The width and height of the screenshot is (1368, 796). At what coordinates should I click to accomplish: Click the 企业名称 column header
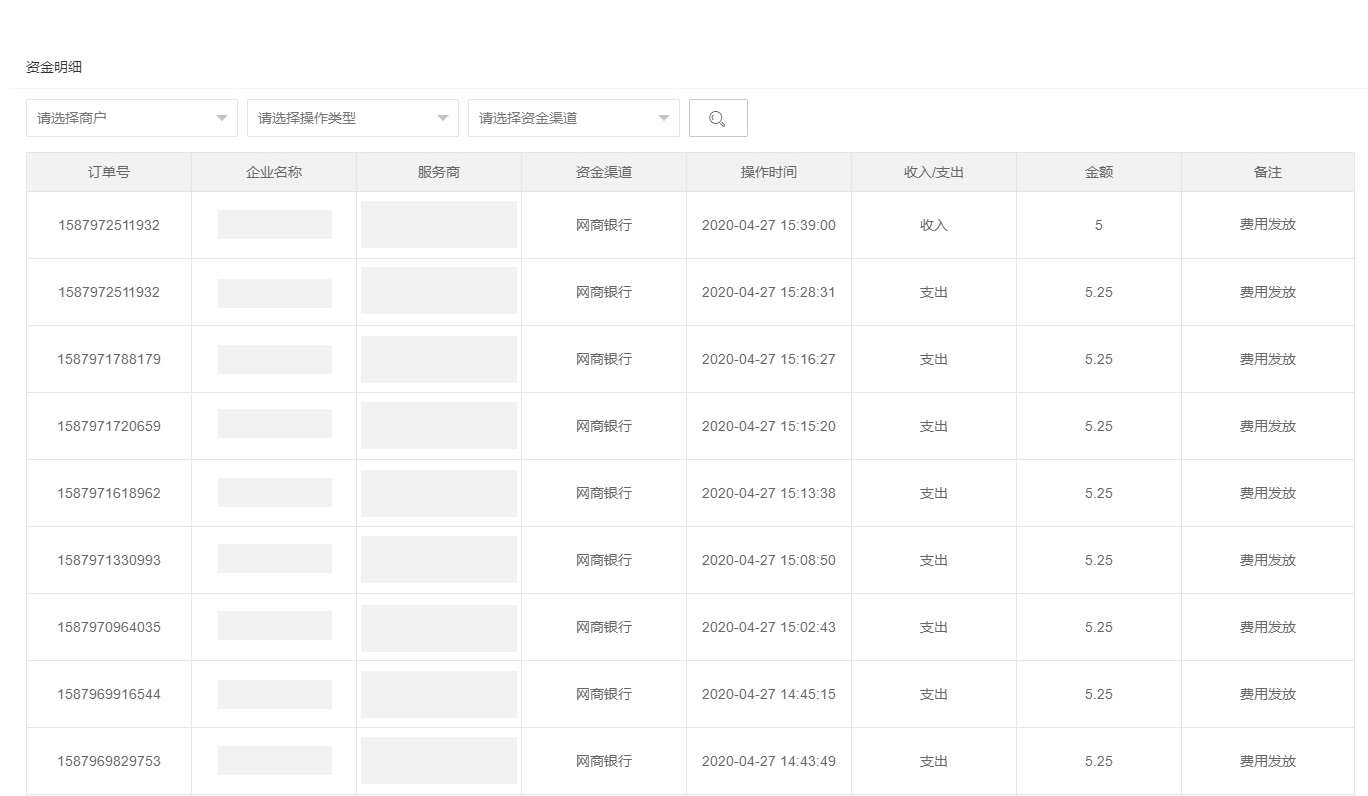(274, 172)
